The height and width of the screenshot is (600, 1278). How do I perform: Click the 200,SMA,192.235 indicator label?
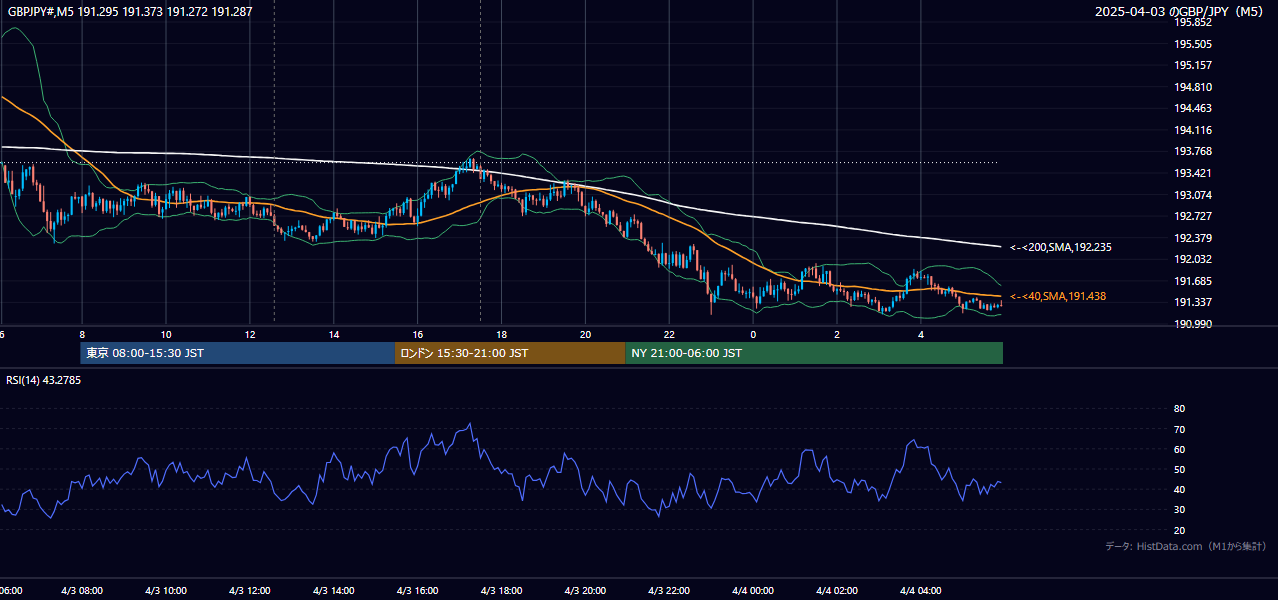[x=1061, y=247]
